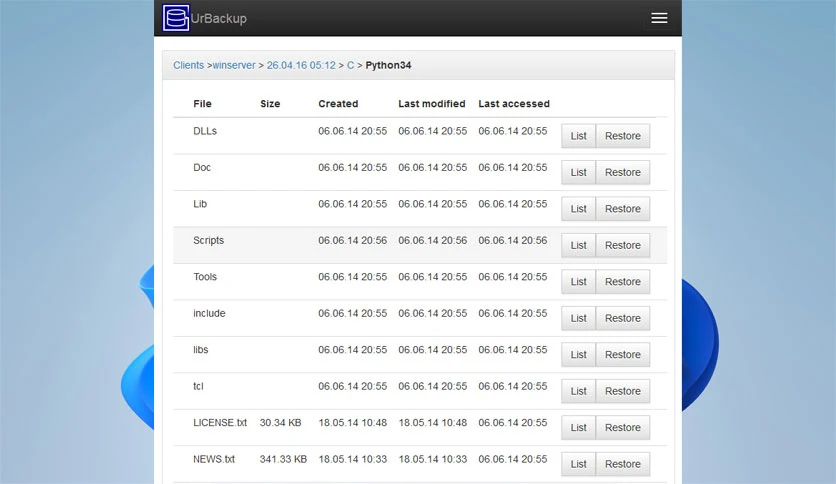Select the libs file name
The height and width of the screenshot is (484, 836).
(x=201, y=350)
